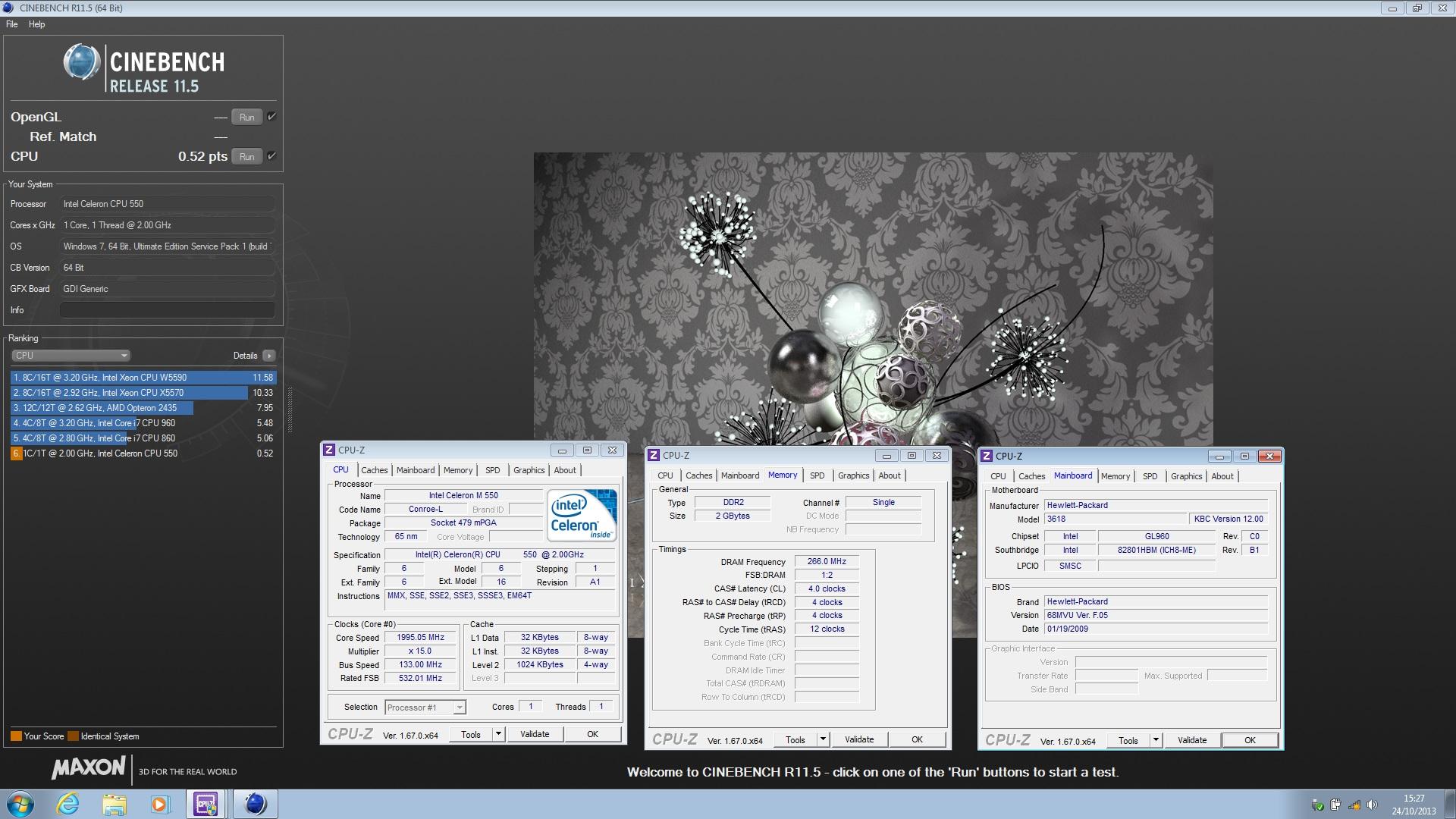Expand the ranking CPU dropdown
The image size is (1456, 819).
click(x=71, y=356)
